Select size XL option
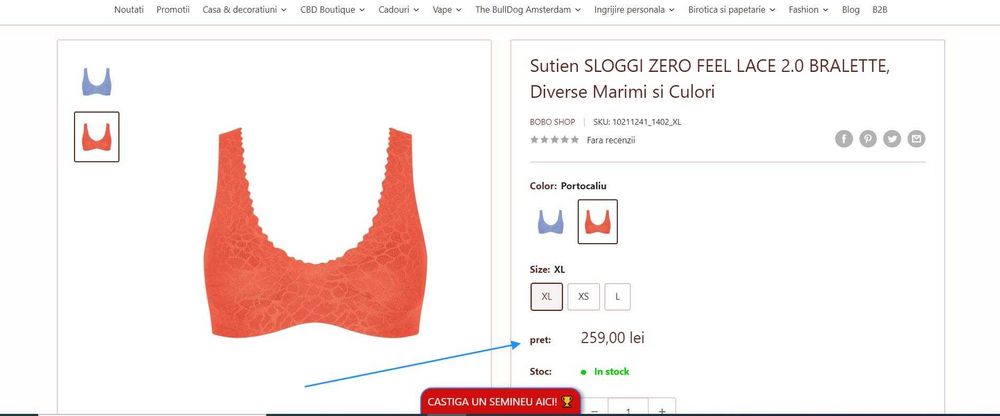 pos(547,297)
